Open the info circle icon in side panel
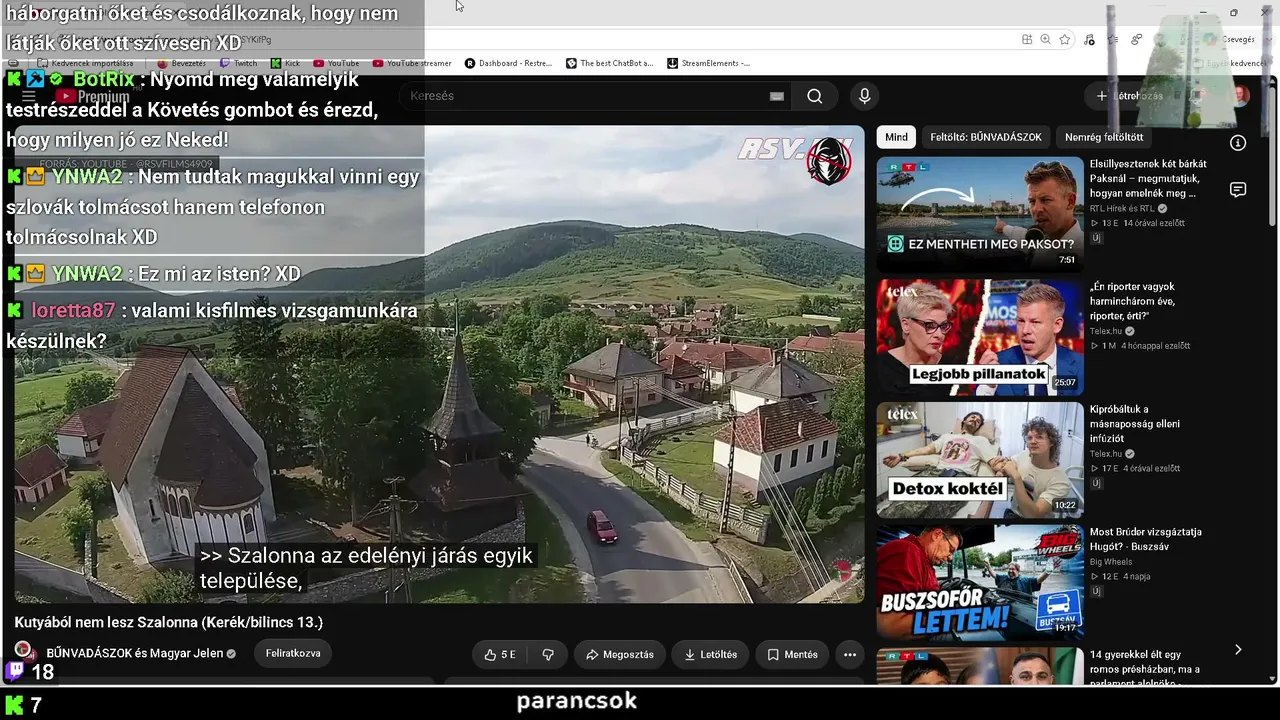This screenshot has height=720, width=1280. (1238, 143)
